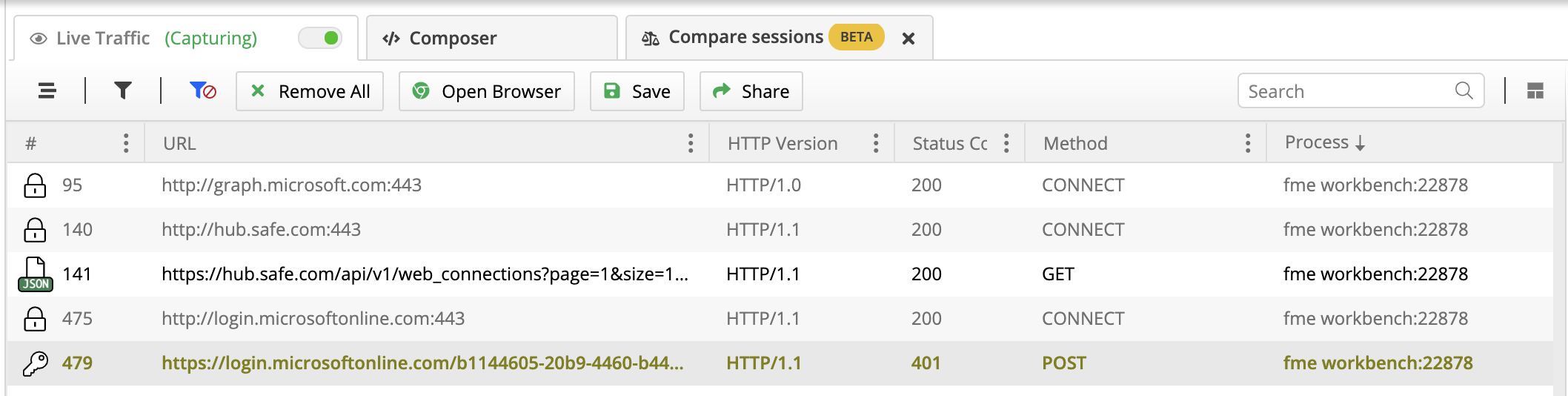1568x396 pixels.
Task: Close the Compare sessions tab
Action: [x=908, y=39]
